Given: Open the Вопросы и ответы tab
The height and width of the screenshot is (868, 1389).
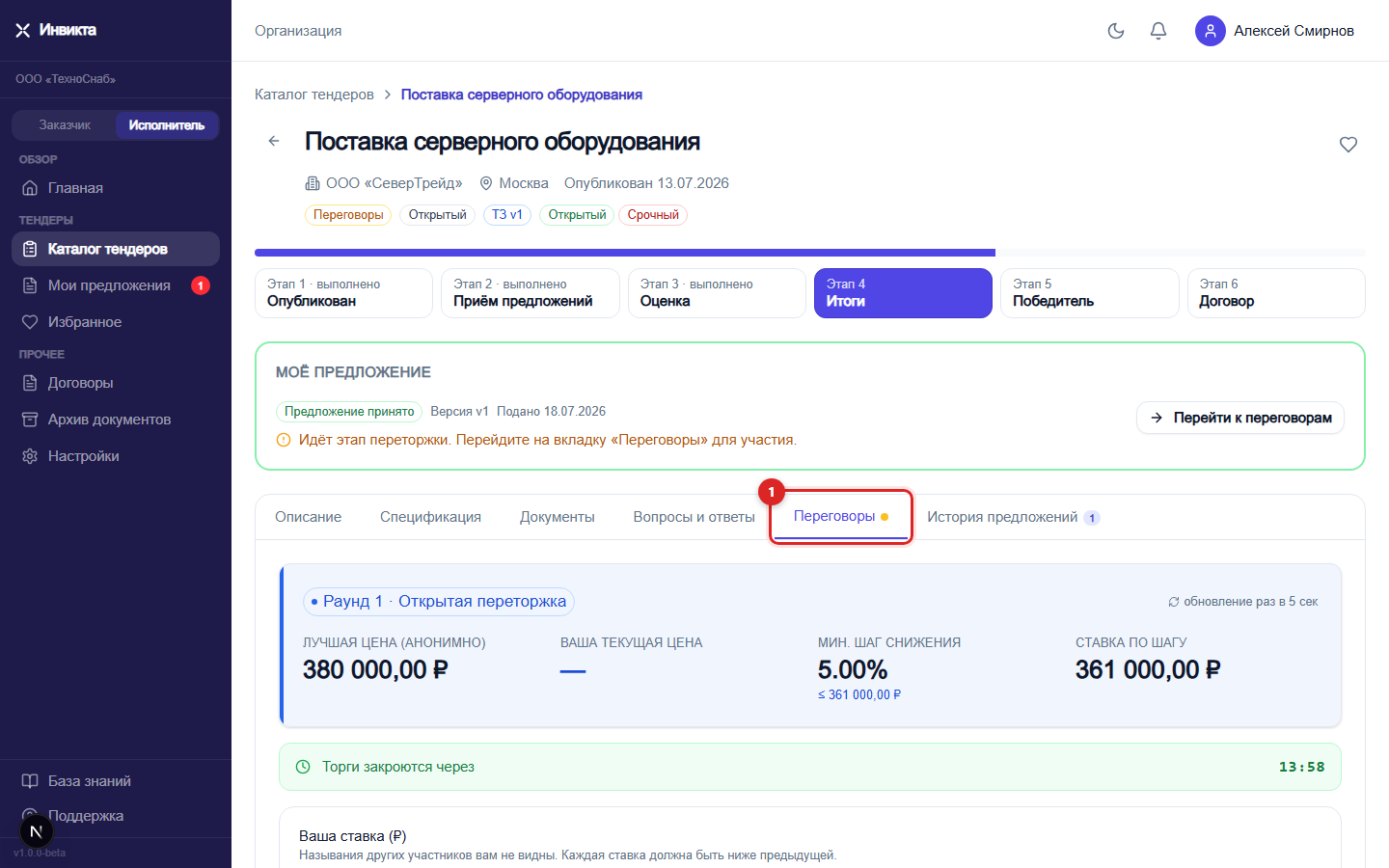Looking at the screenshot, I should tap(694, 517).
